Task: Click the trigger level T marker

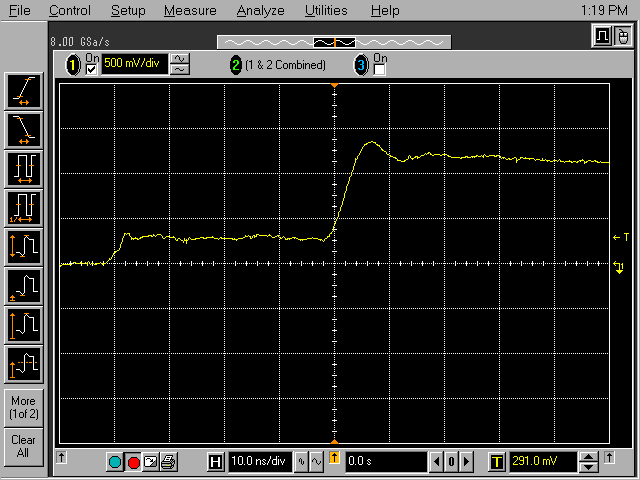Action: (621, 237)
